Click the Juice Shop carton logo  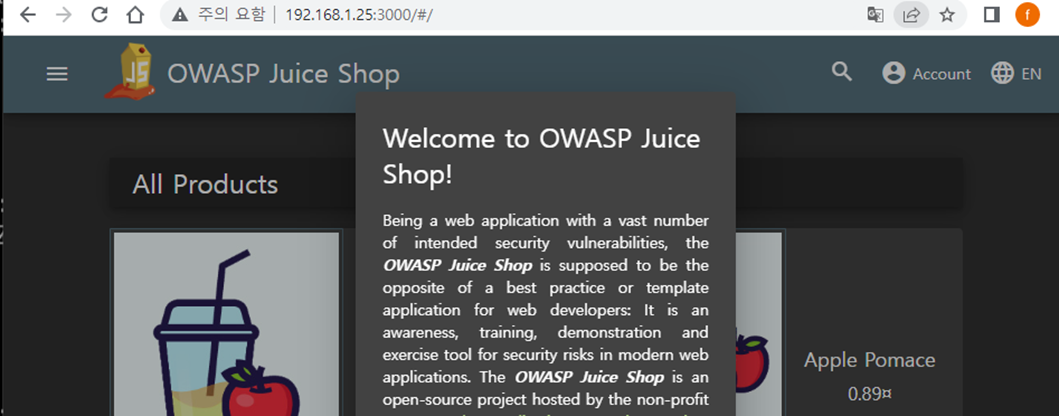coord(130,72)
